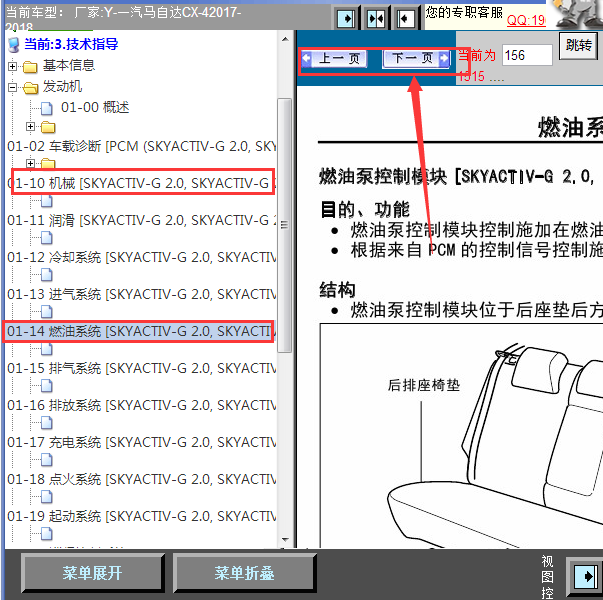Click the page icon under 01-19 起动系统

coord(47,533)
